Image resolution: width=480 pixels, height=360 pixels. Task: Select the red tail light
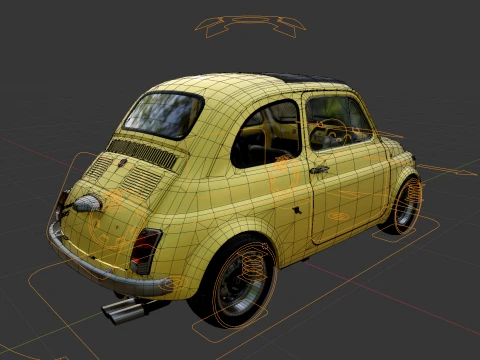(x=146, y=251)
